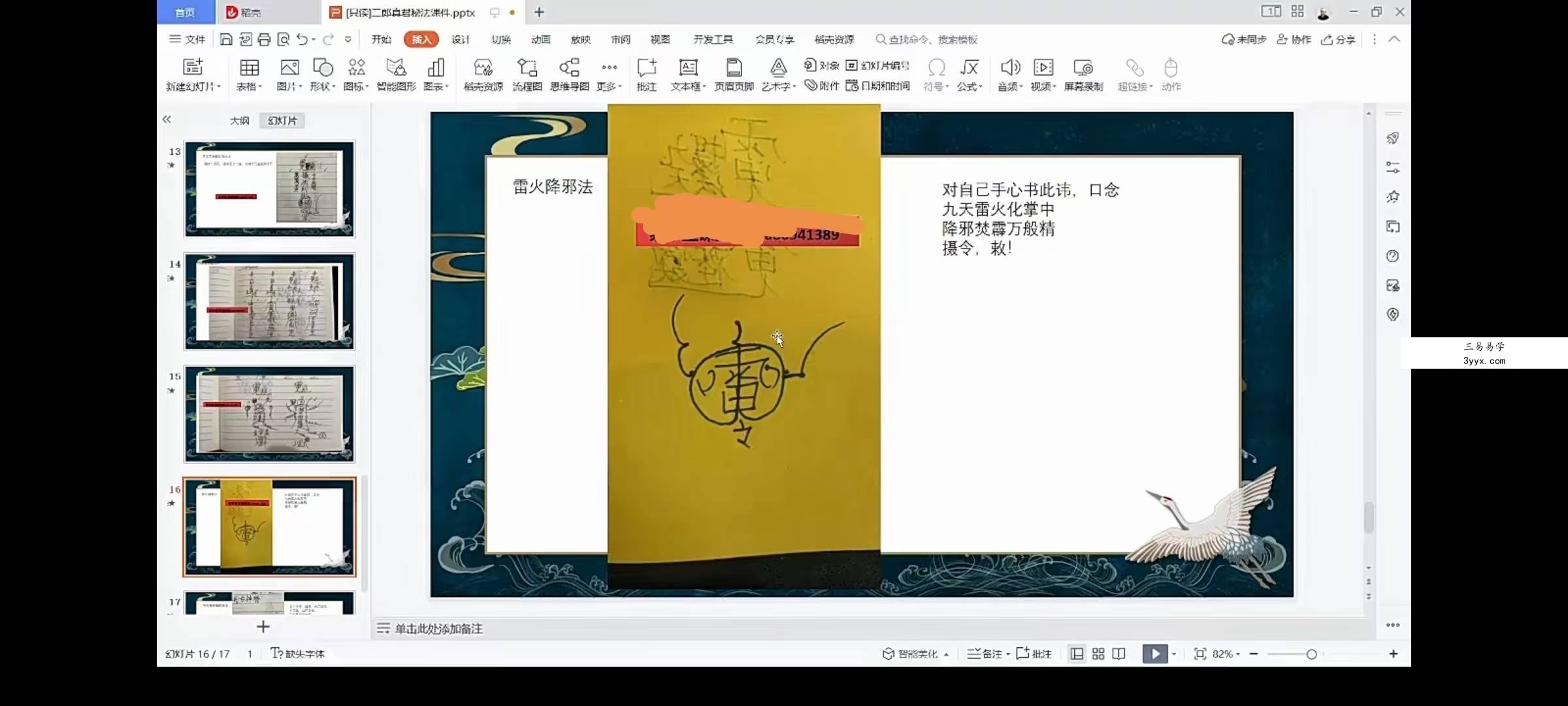Click the 协作 collaborate button
This screenshot has width=1568, height=706.
coord(1294,39)
